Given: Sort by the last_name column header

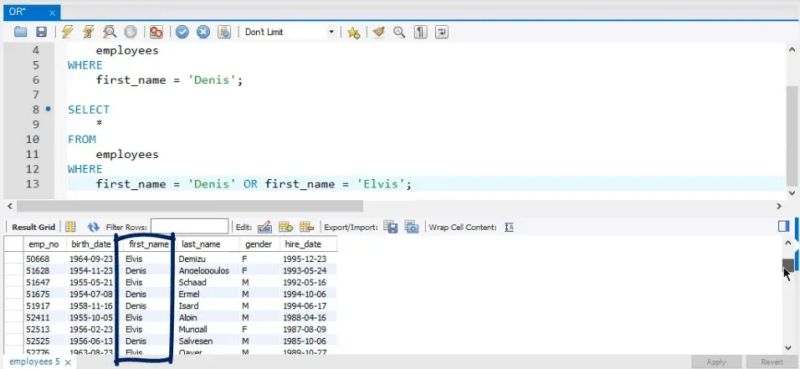Looking at the screenshot, I should (x=201, y=244).
